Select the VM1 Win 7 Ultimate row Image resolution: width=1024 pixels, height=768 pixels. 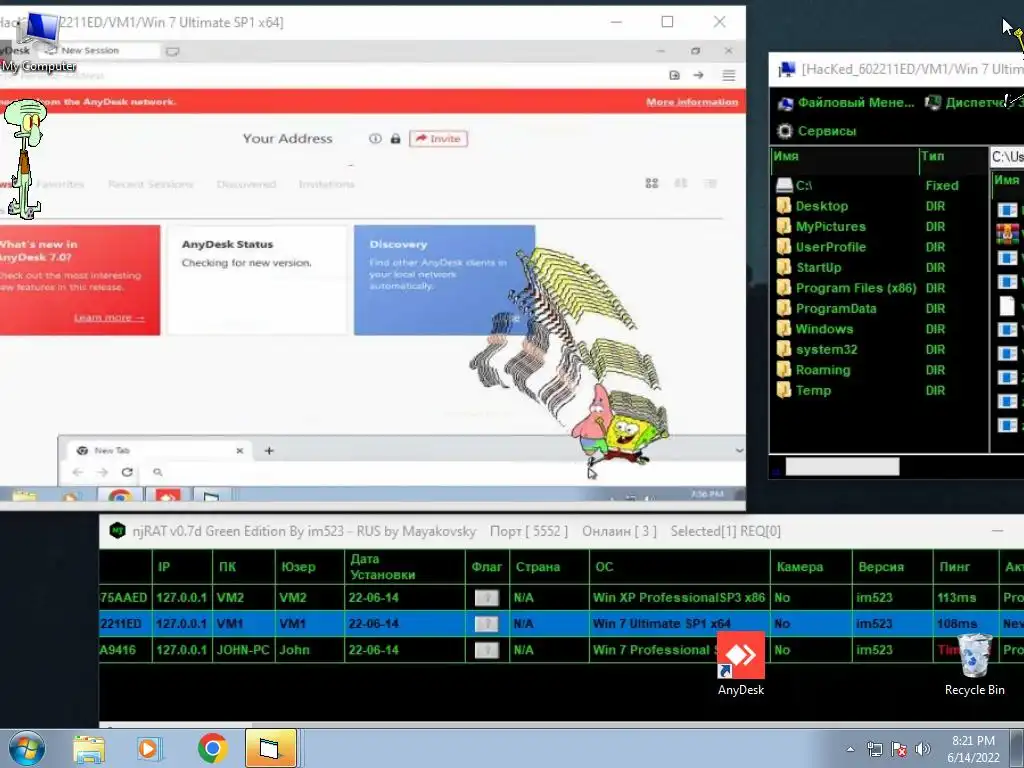point(561,624)
